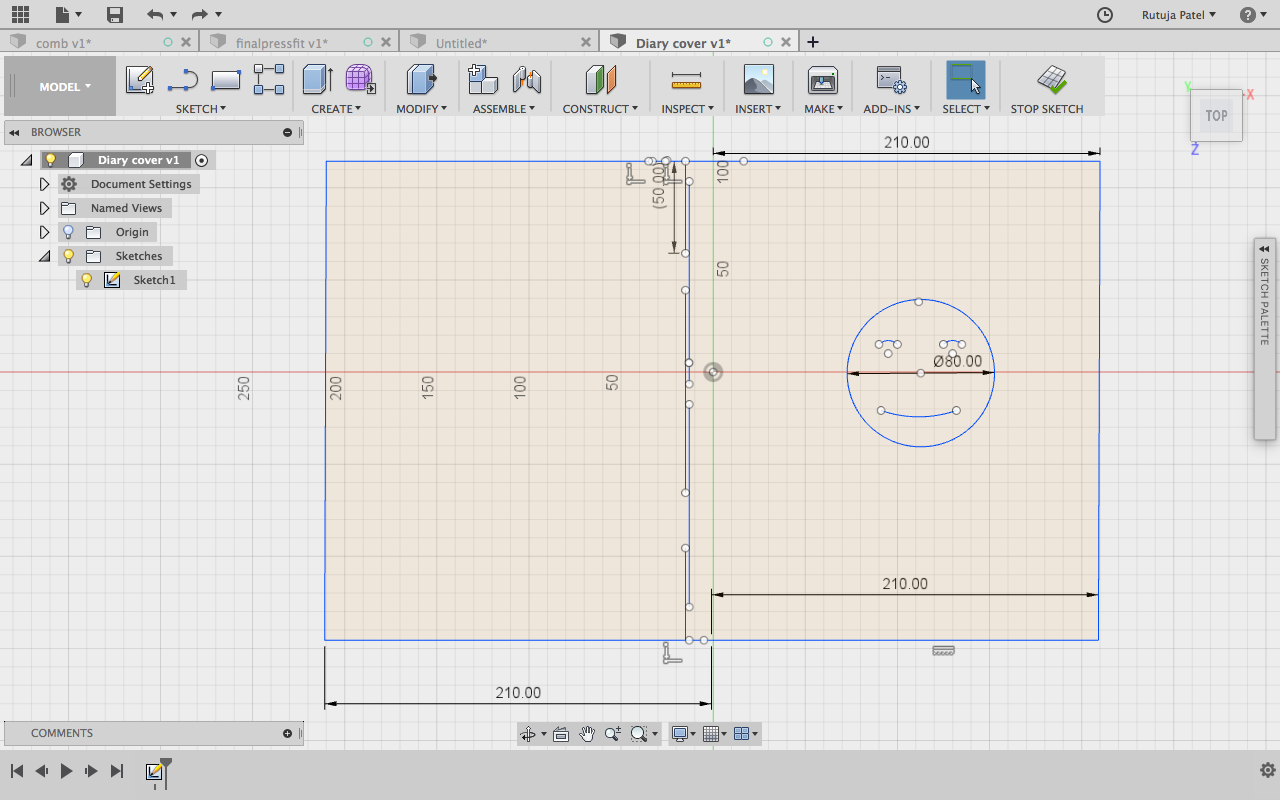Select the Create Form sculpt icon
This screenshot has width=1280, height=800.
pos(360,80)
